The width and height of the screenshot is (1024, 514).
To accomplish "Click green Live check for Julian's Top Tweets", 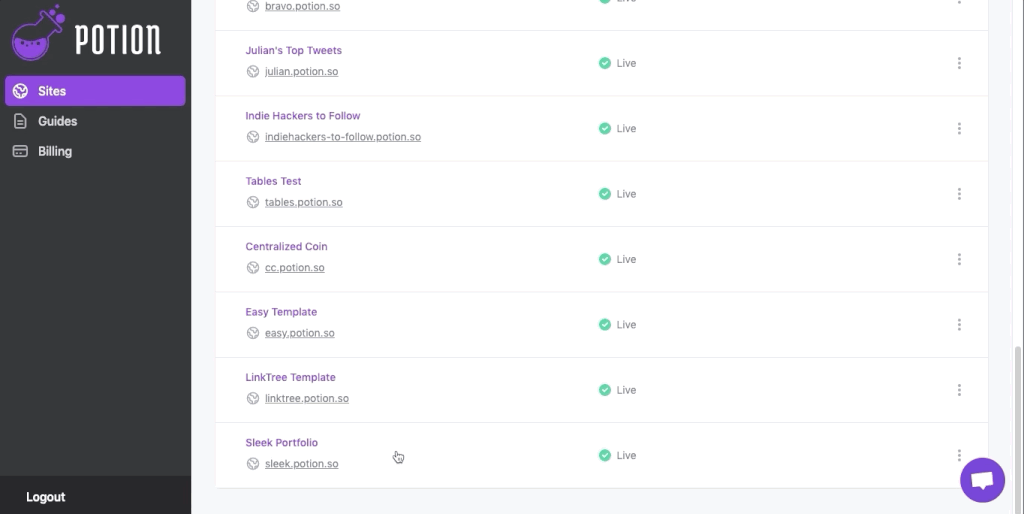I will 605,63.
